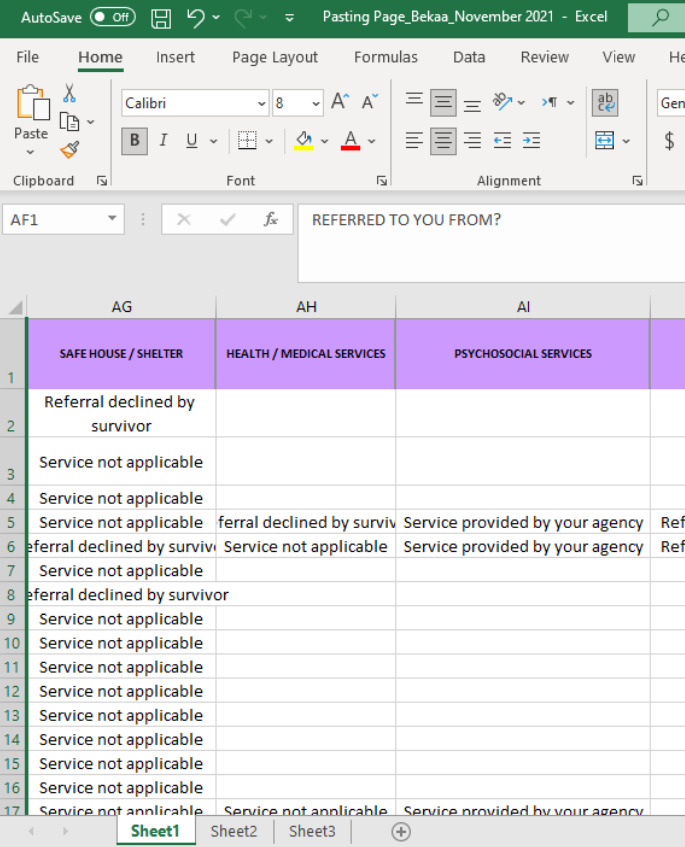Apply Underline formatting
Viewport: 685px width, 847px height.
(191, 141)
